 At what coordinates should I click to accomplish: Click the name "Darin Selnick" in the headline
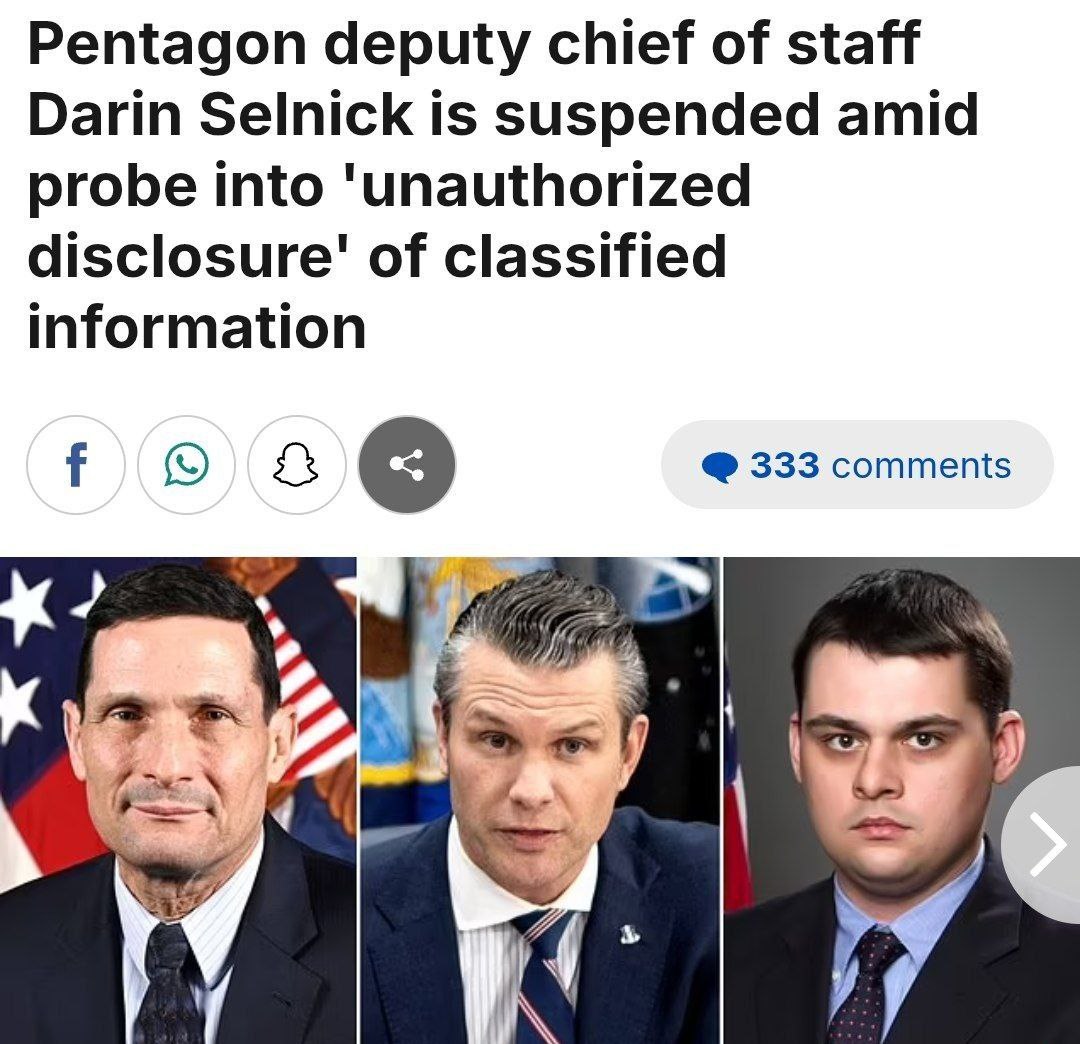220,114
